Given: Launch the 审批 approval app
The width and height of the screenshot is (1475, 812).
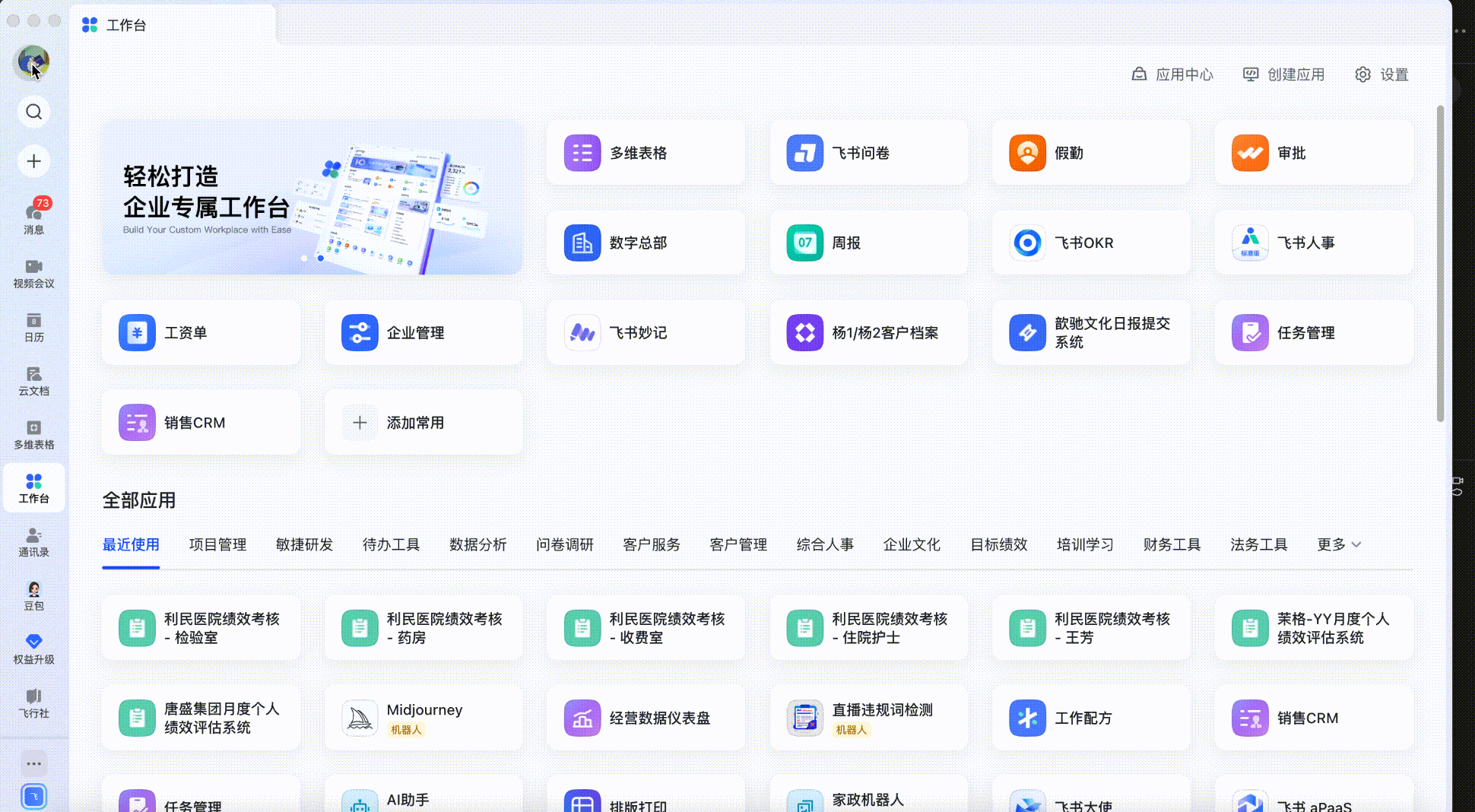Looking at the screenshot, I should pos(1314,153).
